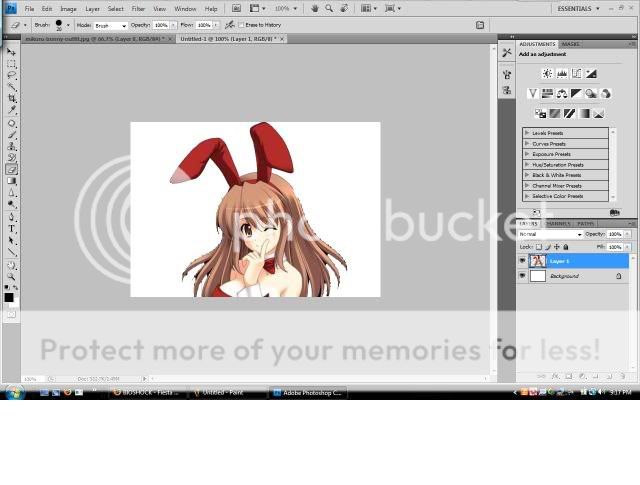Hide Layer 1 visibility eye
The height and width of the screenshot is (485, 640).
(x=522, y=260)
